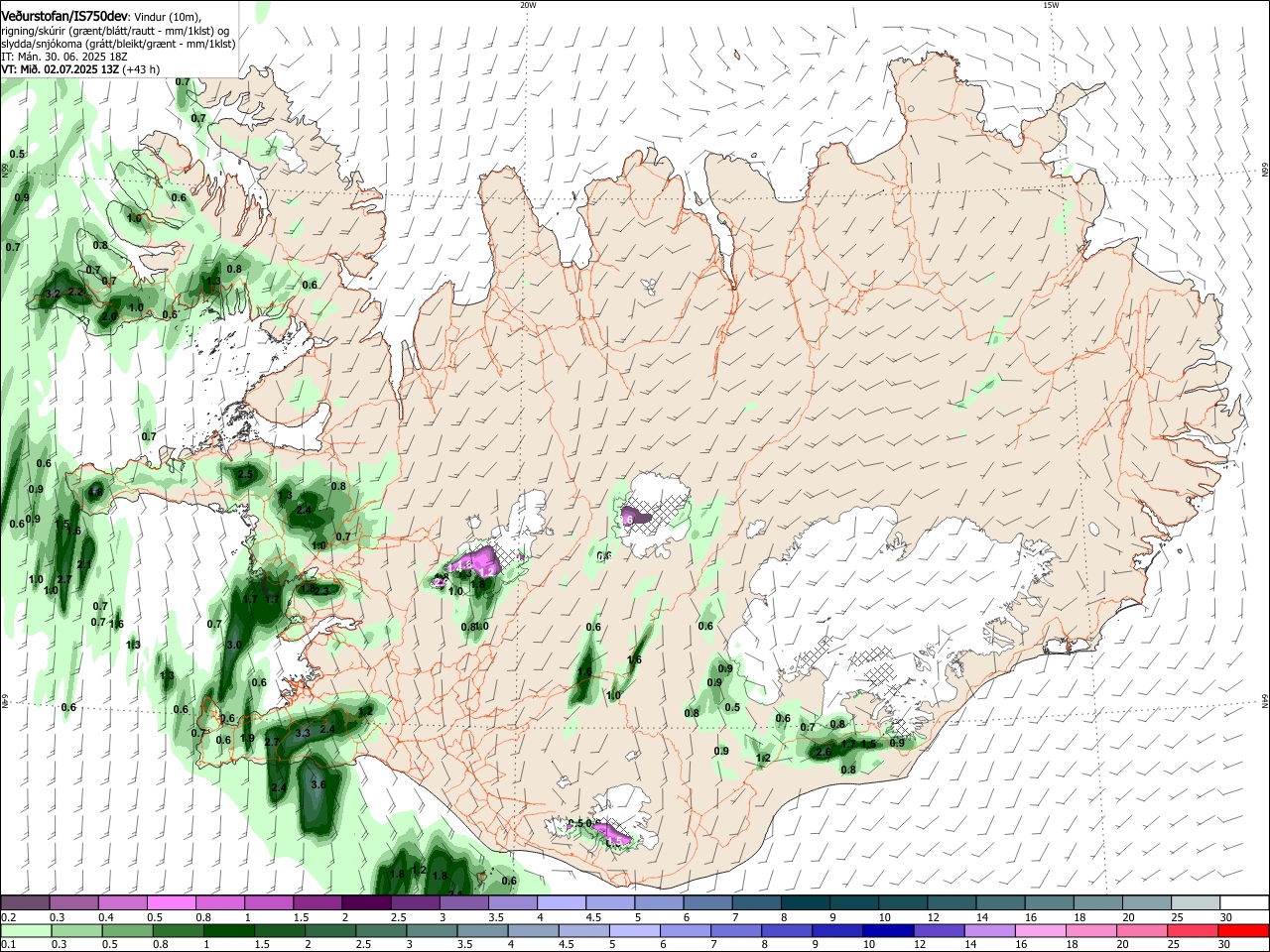Viewport: 1270px width, 952px height.
Task: Click the pale green 0.1 swatch in the lower legend
Action: (x=26, y=931)
